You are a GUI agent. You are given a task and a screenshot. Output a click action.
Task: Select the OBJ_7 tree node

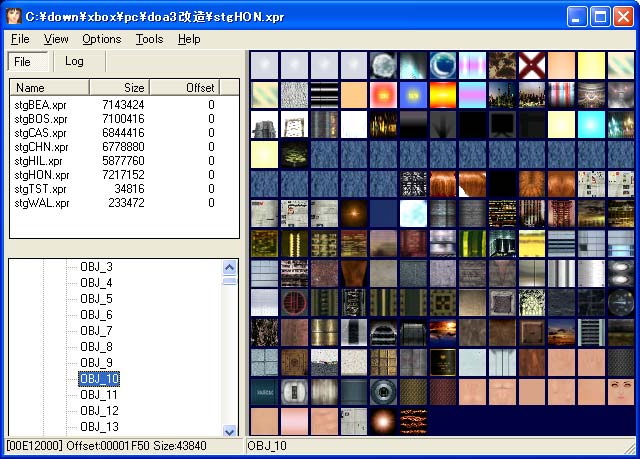96,331
